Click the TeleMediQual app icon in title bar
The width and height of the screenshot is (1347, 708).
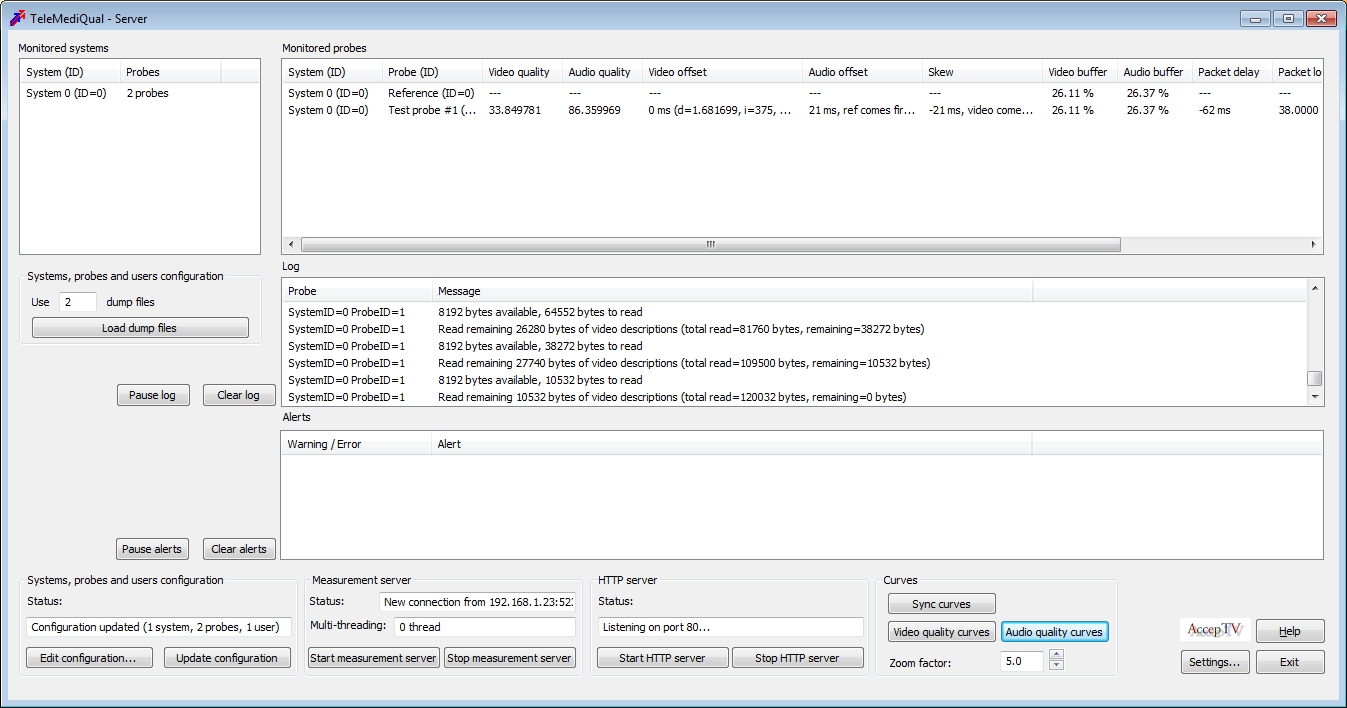pos(17,18)
